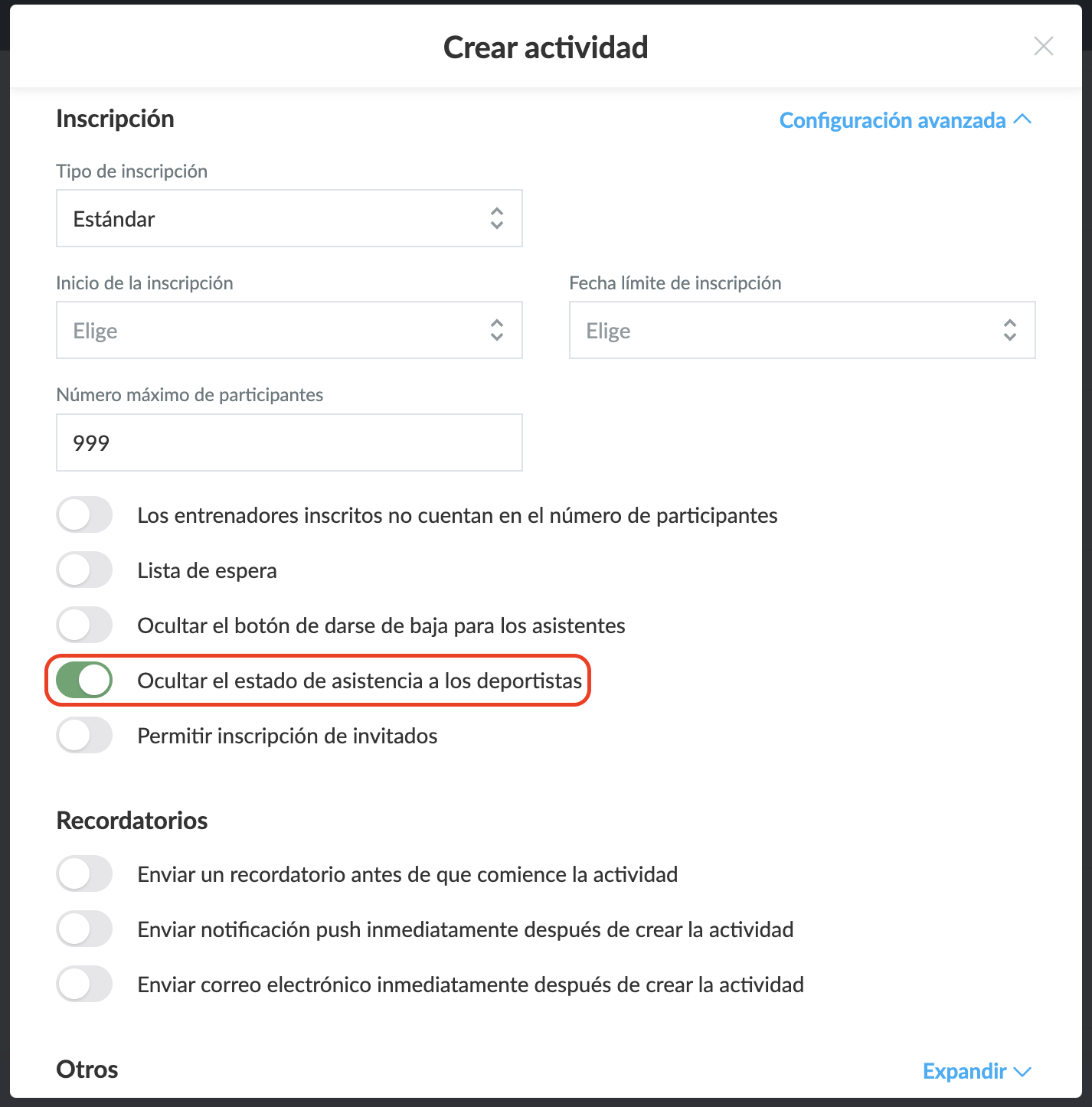Click the Lista de espera label
This screenshot has height=1107, width=1092.
[207, 571]
